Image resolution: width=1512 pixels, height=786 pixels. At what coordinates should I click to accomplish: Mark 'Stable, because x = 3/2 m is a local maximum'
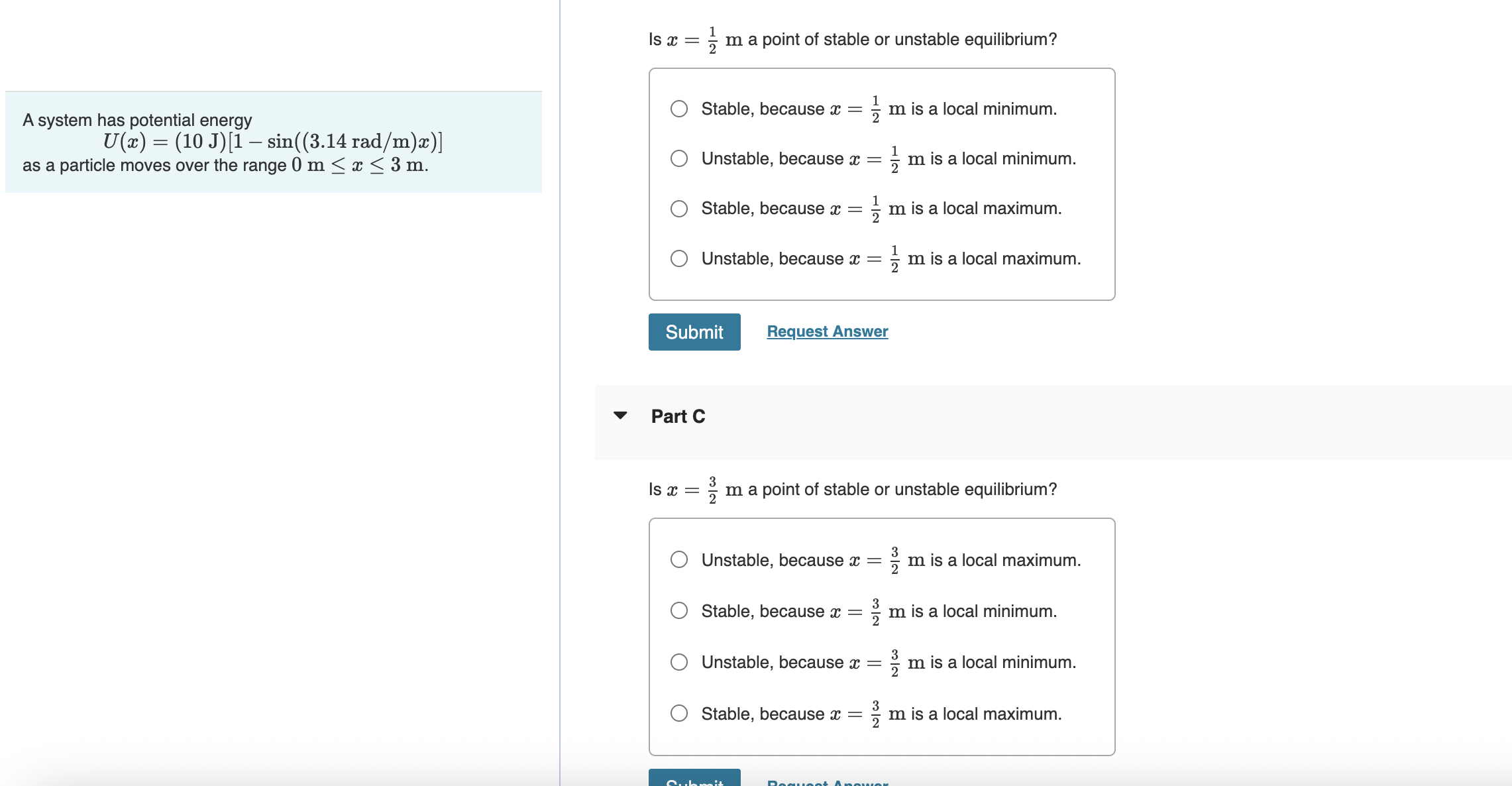click(x=679, y=713)
